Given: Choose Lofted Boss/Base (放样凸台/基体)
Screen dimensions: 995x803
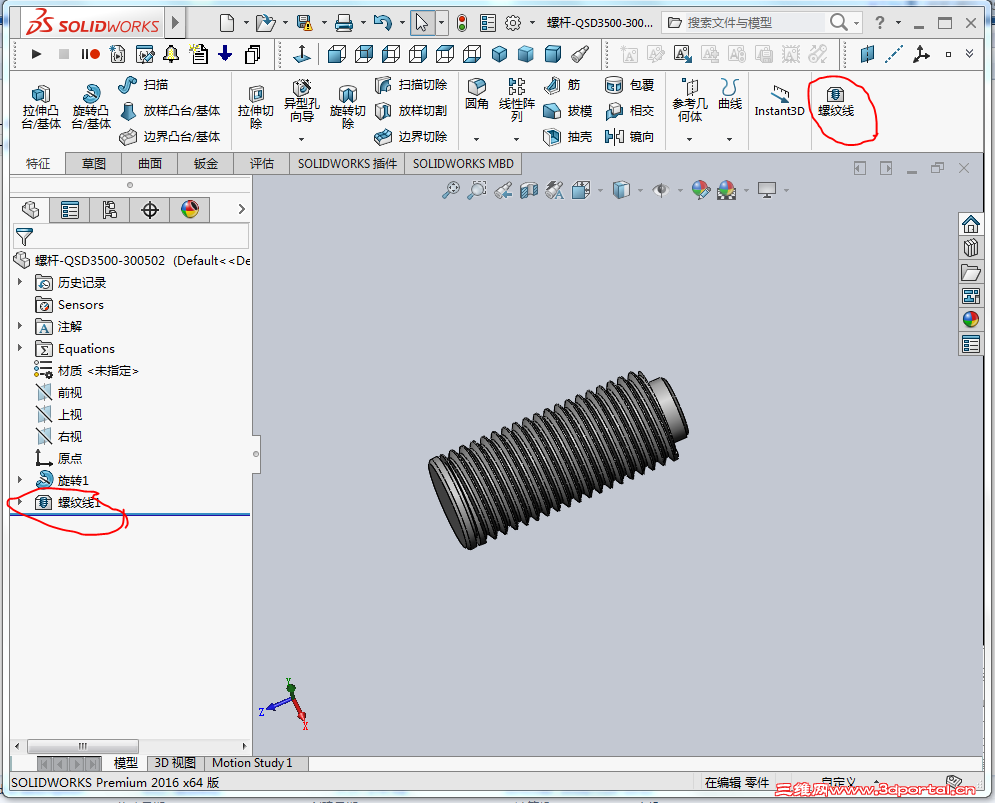Looking at the screenshot, I should (x=170, y=110).
